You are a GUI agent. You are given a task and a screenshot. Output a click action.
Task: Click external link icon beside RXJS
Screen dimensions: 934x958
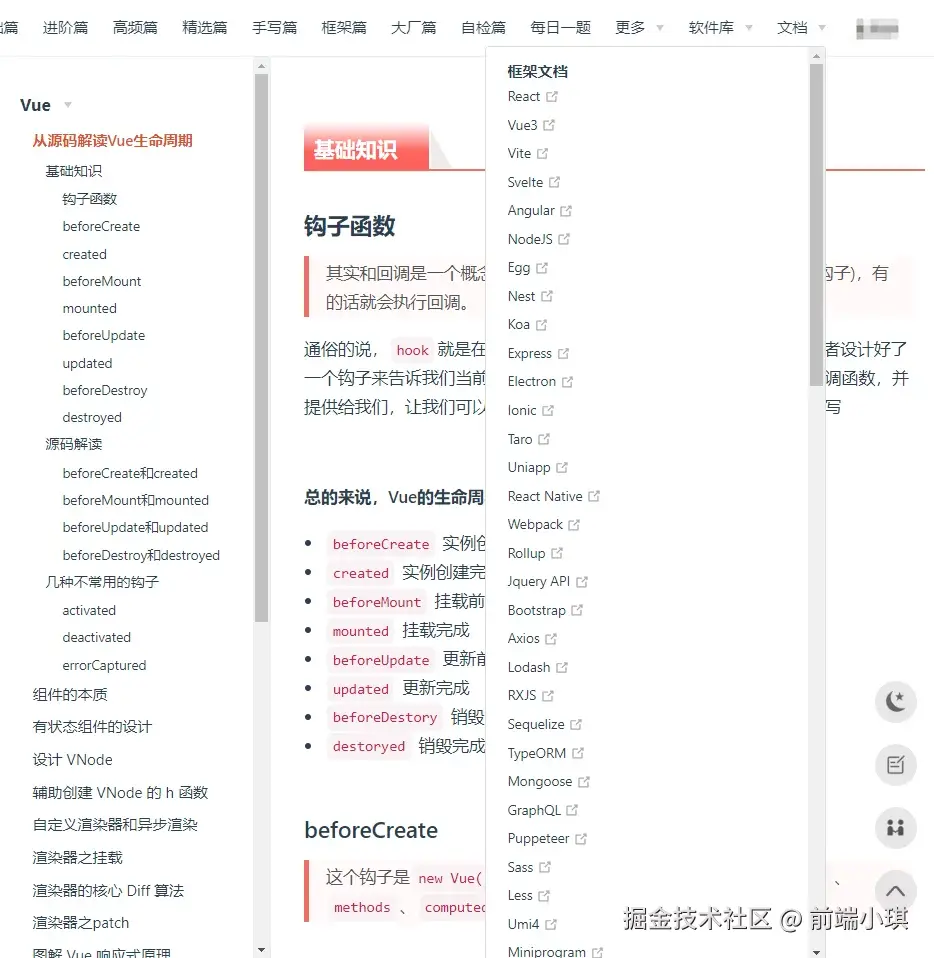(548, 696)
